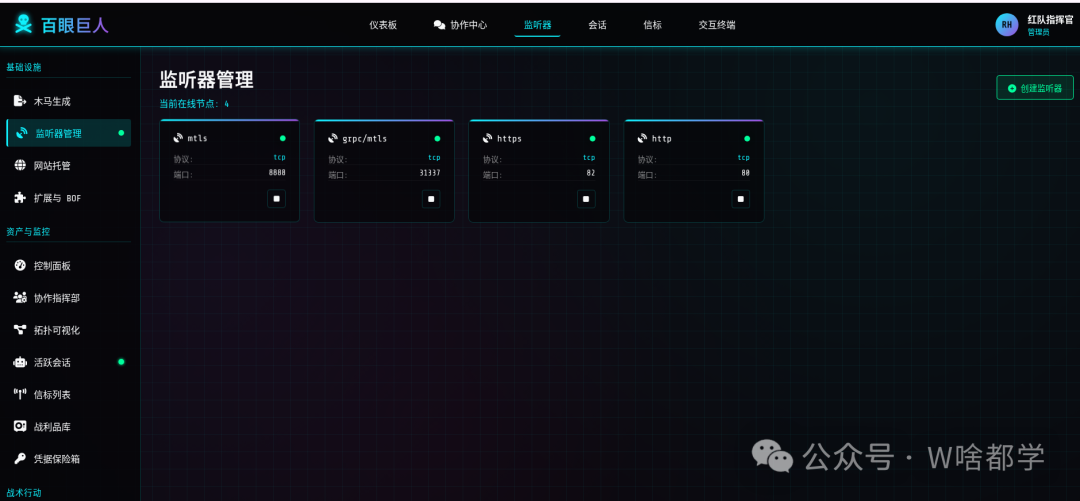Click the skull logo icon

23,25
